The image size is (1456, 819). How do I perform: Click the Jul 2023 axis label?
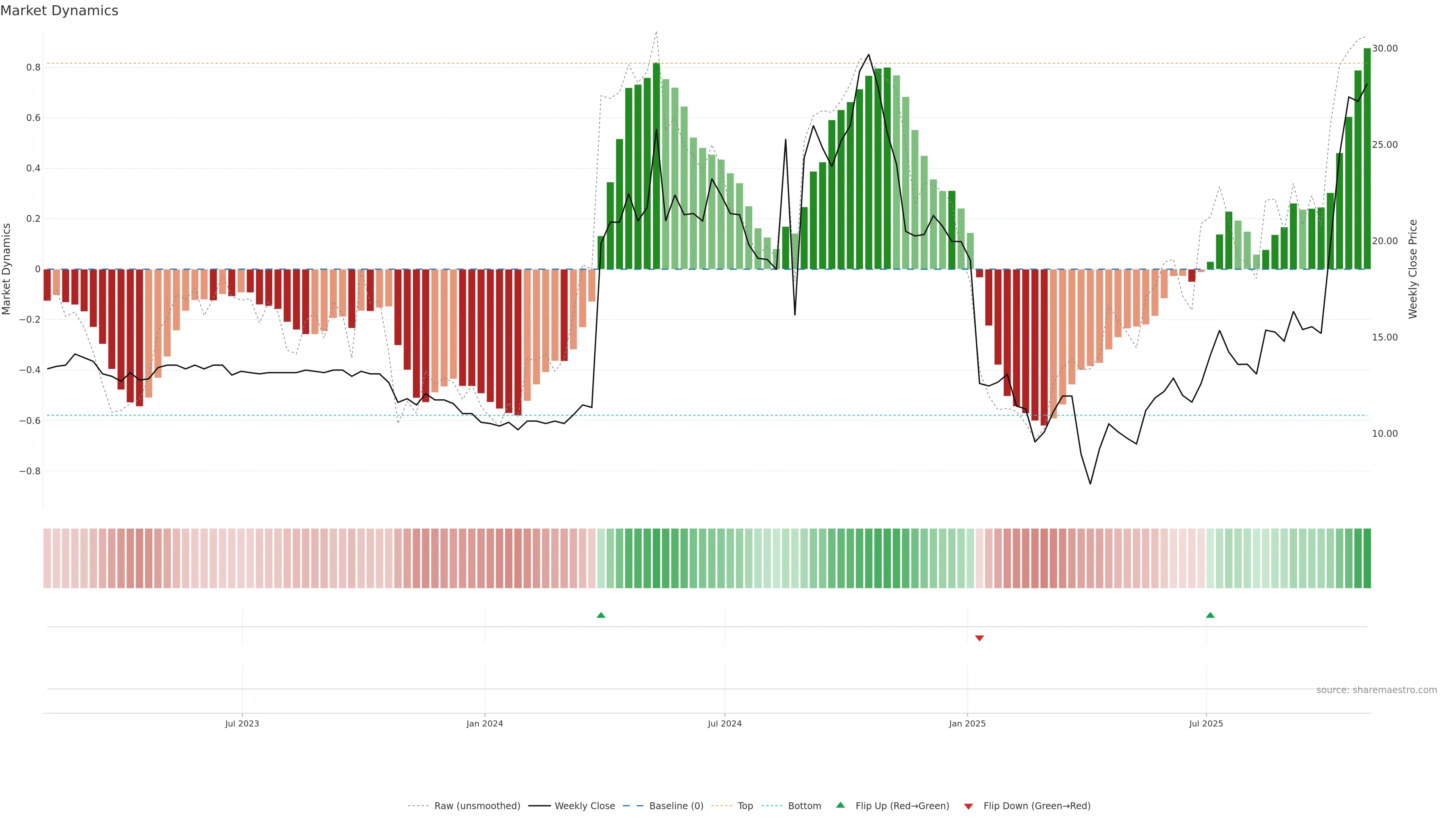pos(242,723)
